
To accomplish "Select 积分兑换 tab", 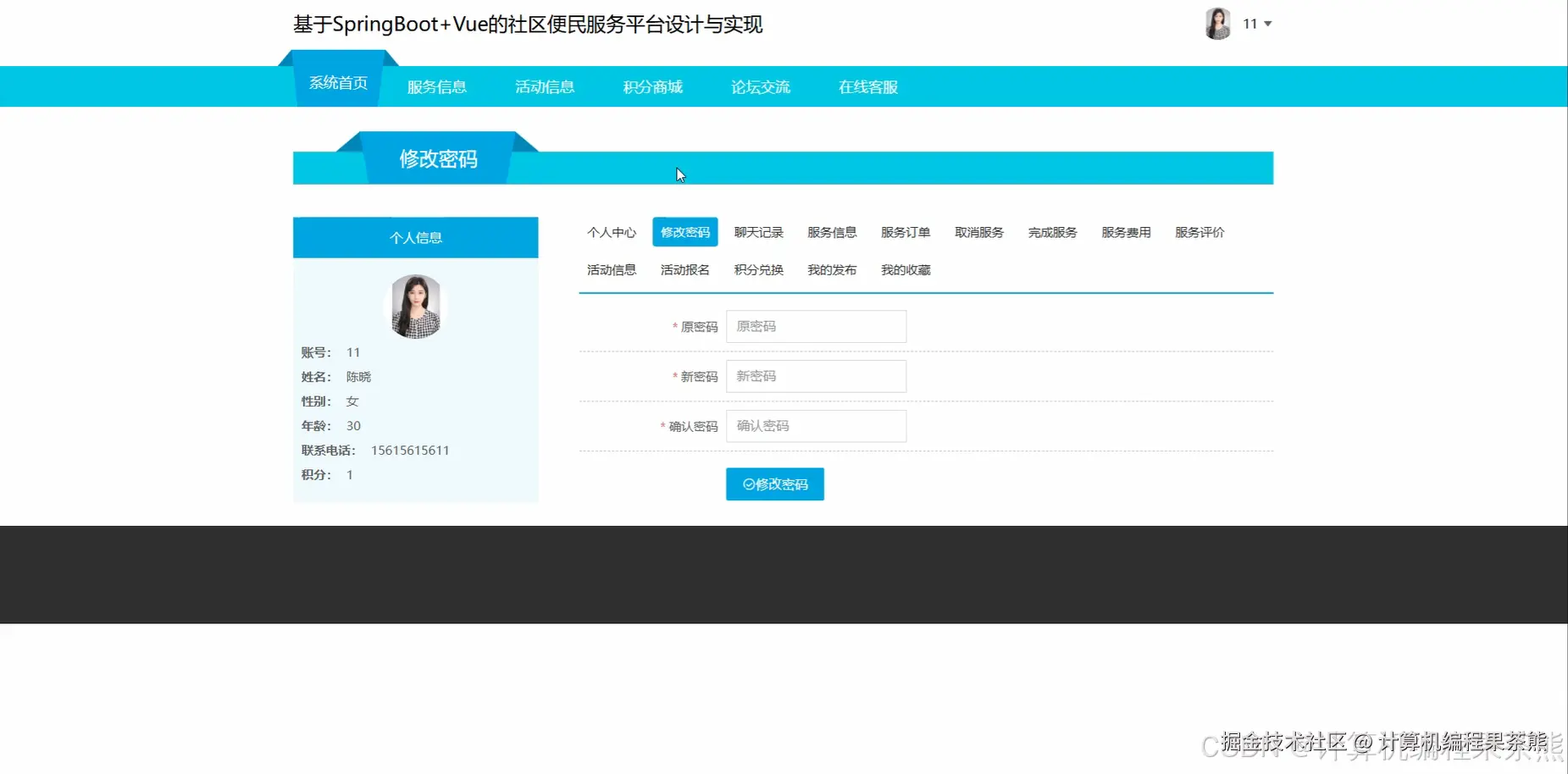I will click(757, 269).
